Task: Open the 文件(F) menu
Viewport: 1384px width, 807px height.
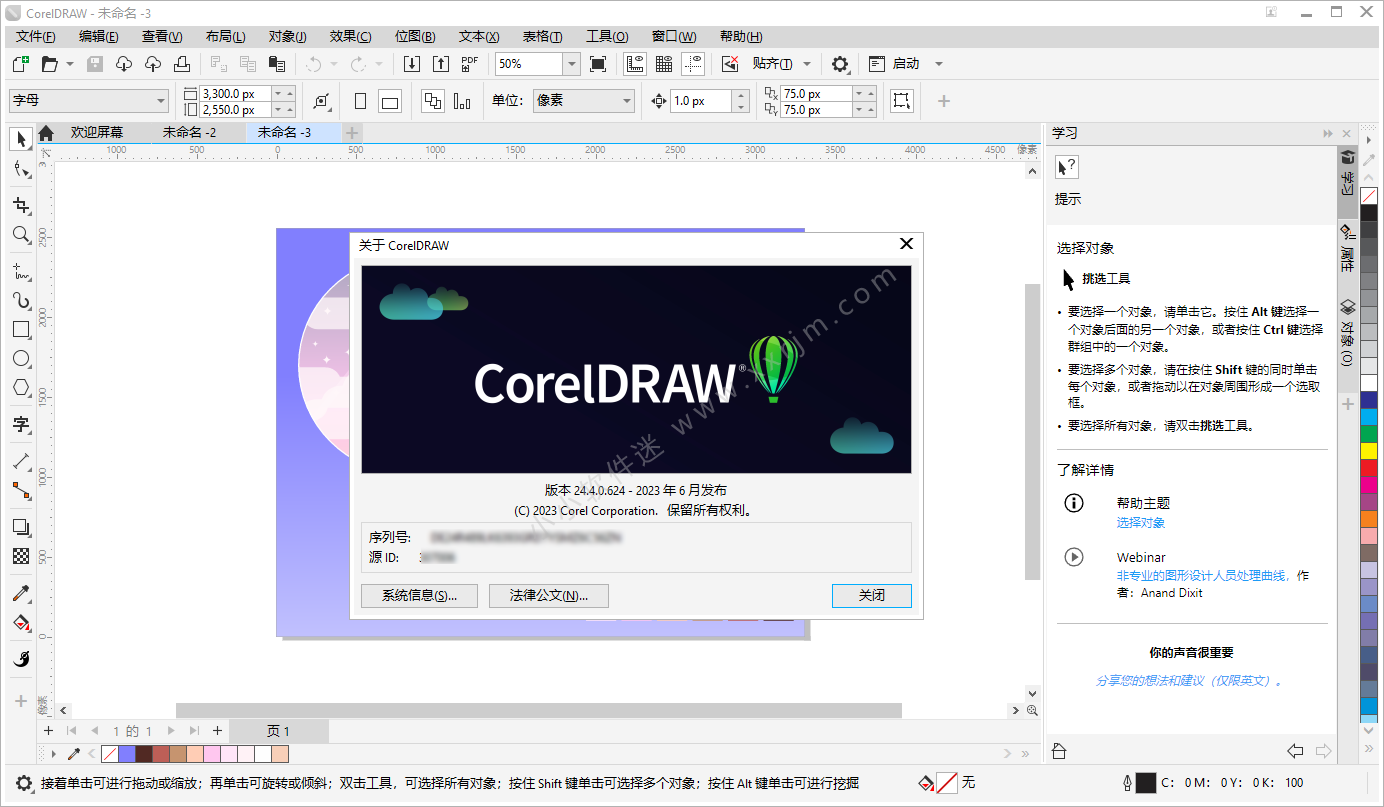Action: tap(37, 37)
